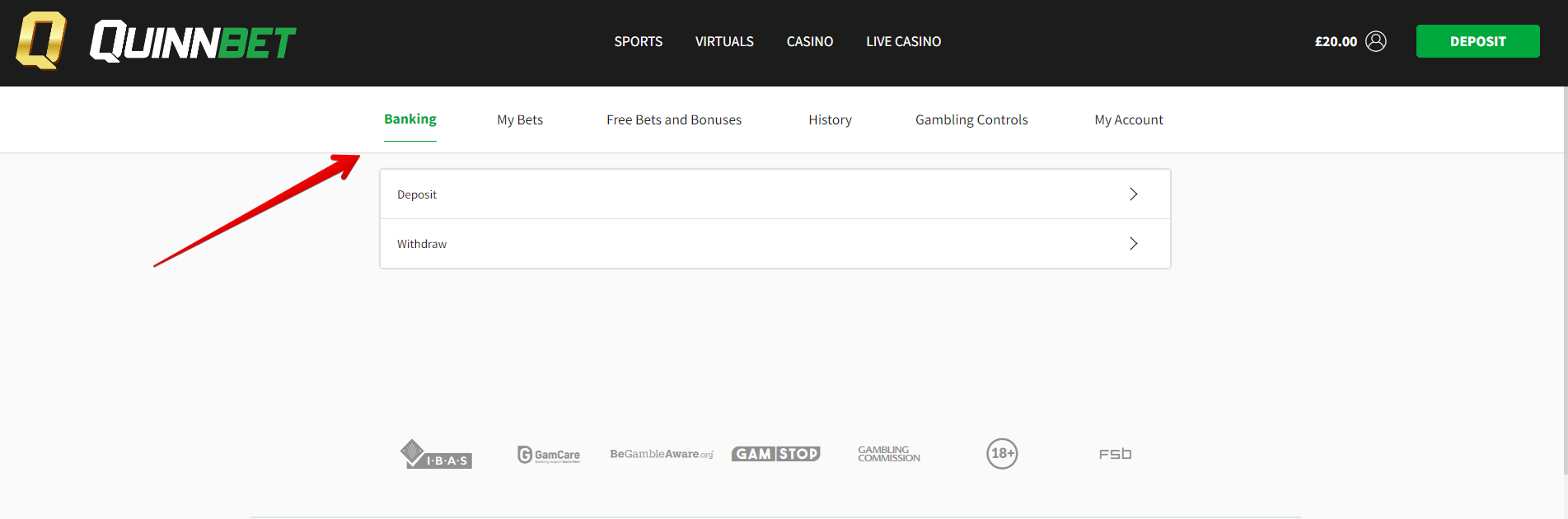Open Live Casino
This screenshot has width=1568, height=519.
pyautogui.click(x=903, y=41)
